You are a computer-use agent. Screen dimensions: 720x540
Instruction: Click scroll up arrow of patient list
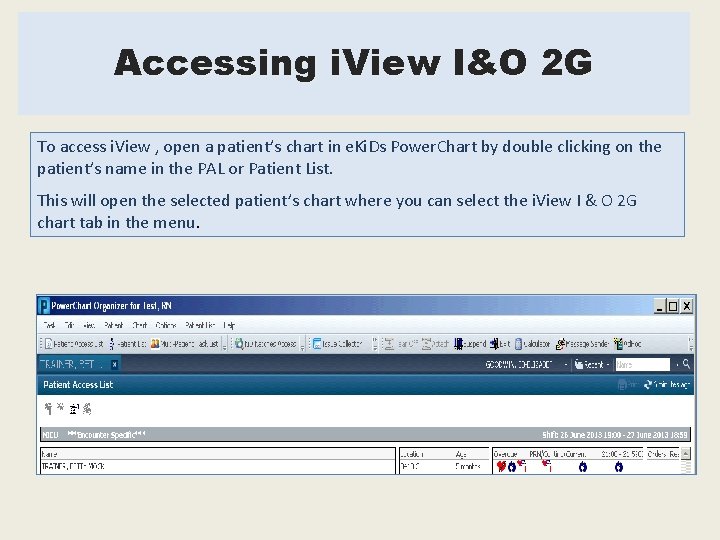(686, 454)
